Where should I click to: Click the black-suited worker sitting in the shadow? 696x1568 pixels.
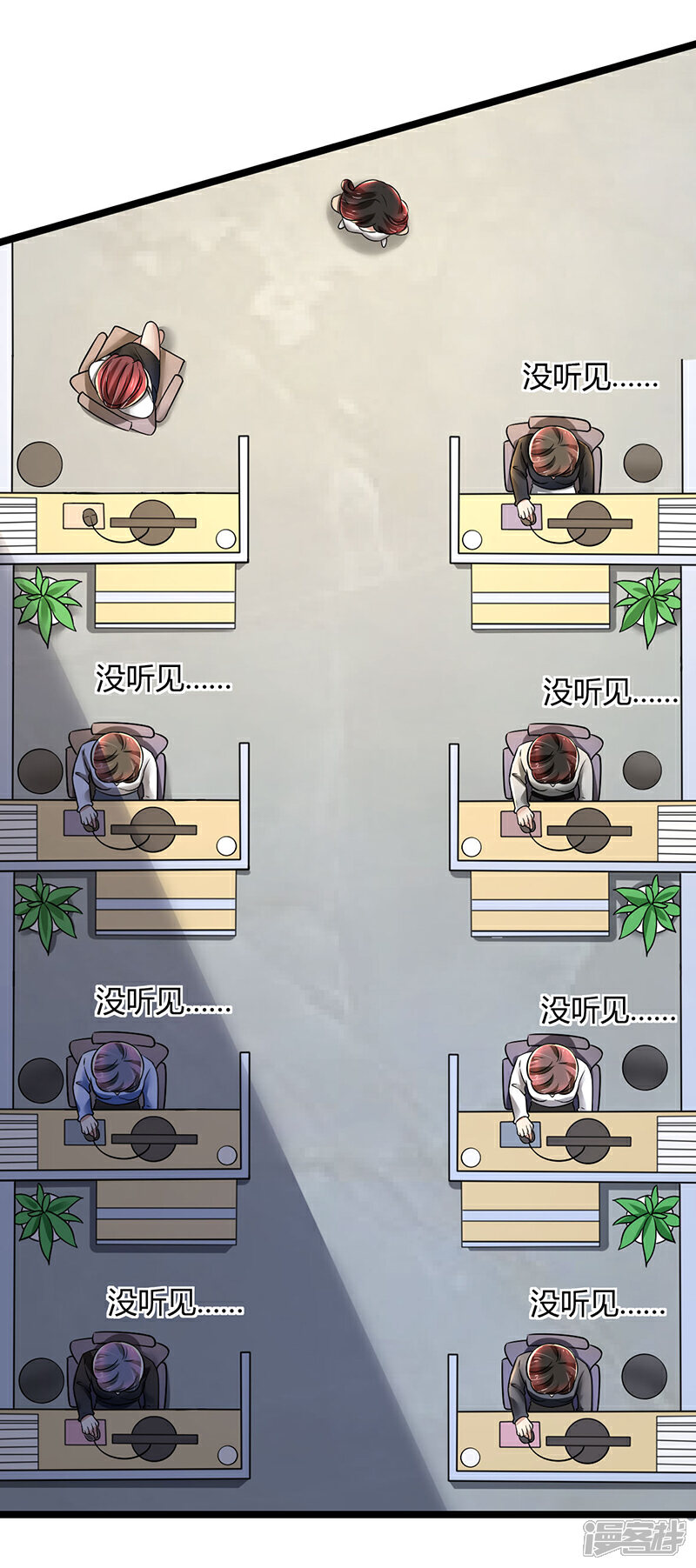pos(117,1384)
